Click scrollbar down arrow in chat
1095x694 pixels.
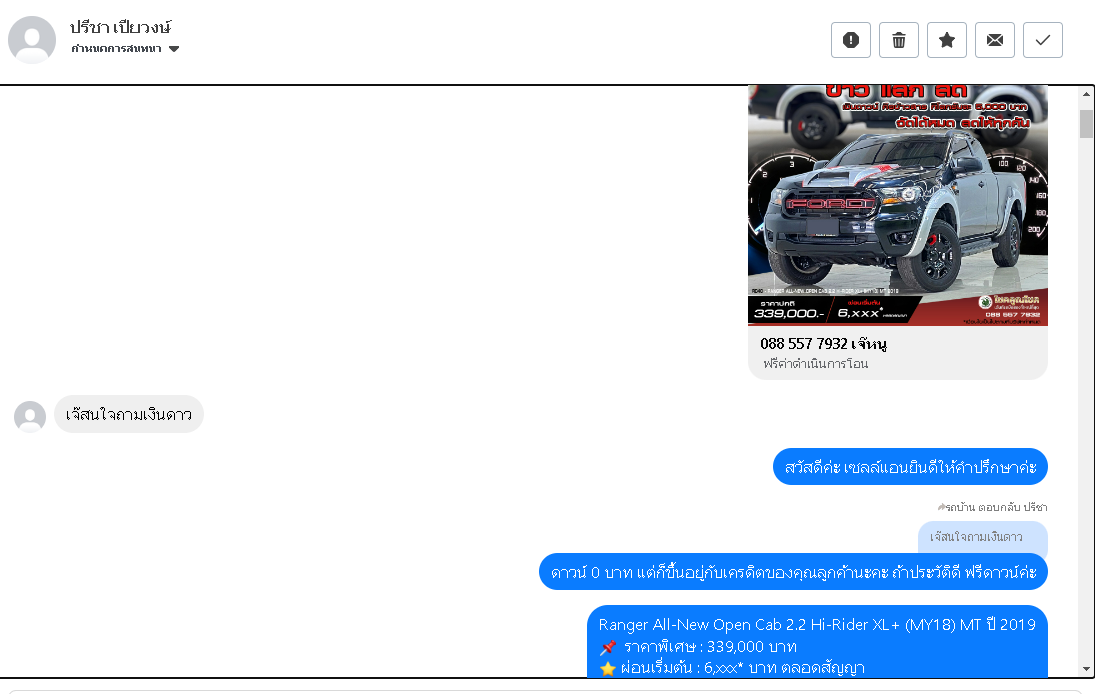[x=1086, y=669]
